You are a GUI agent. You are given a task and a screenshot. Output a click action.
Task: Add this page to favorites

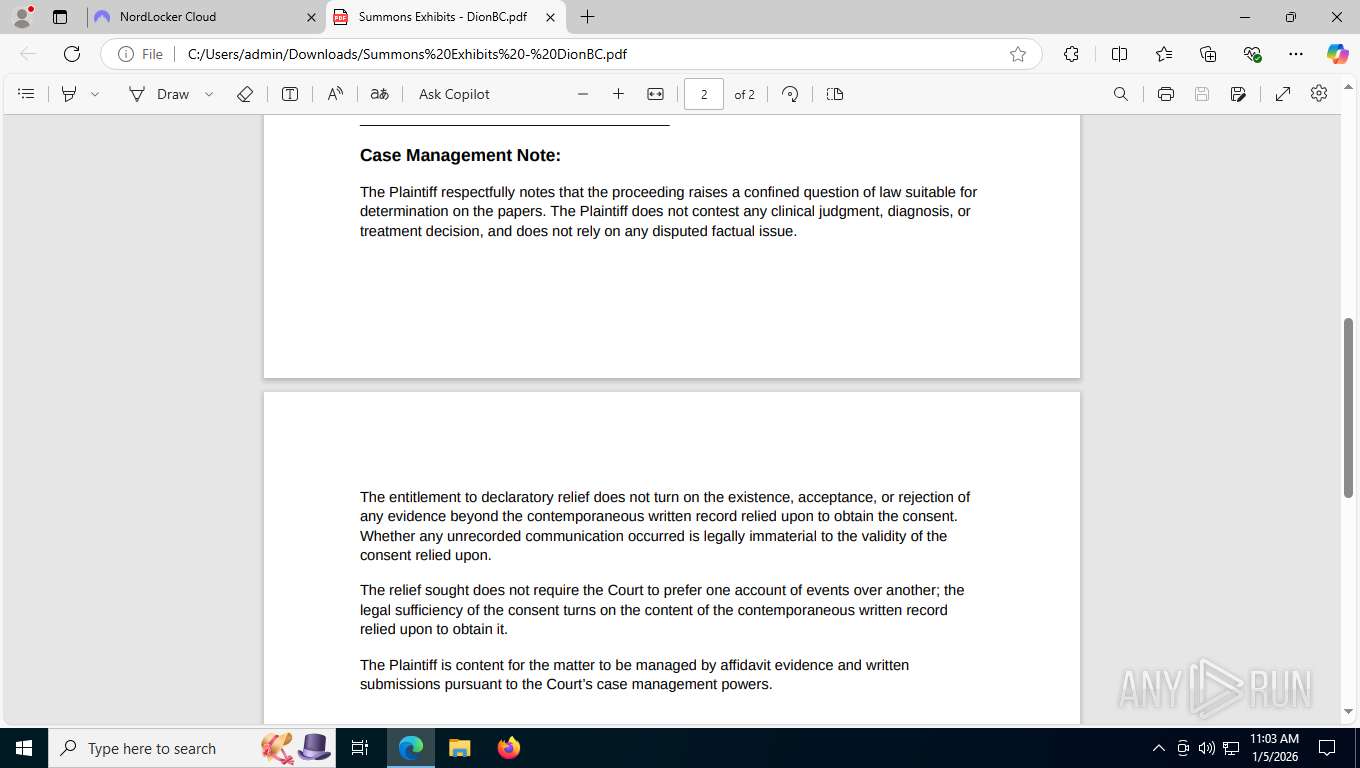click(1018, 54)
